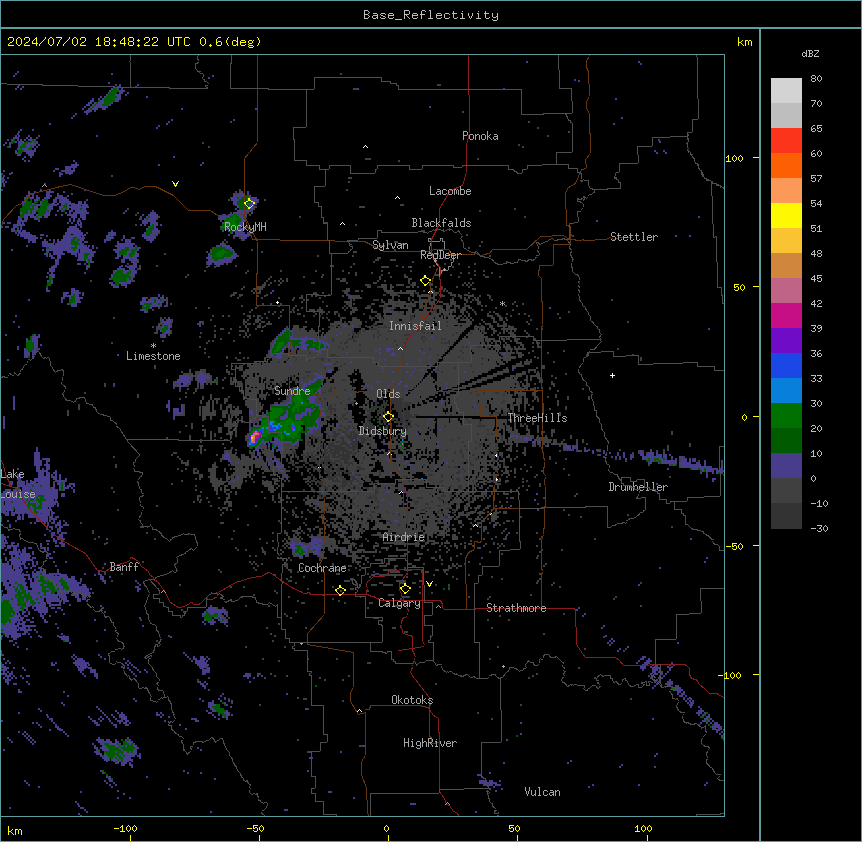Click the ThreeHills label
The width and height of the screenshot is (862, 842).
pyautogui.click(x=537, y=418)
